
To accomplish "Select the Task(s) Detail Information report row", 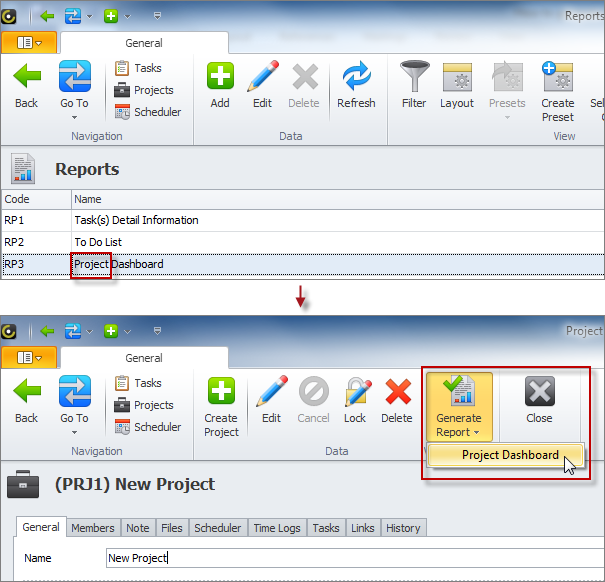I will pos(136,220).
